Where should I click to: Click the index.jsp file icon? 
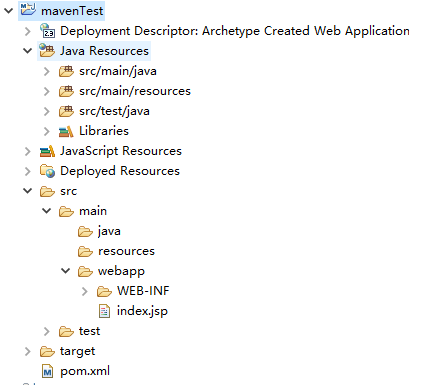(104, 311)
